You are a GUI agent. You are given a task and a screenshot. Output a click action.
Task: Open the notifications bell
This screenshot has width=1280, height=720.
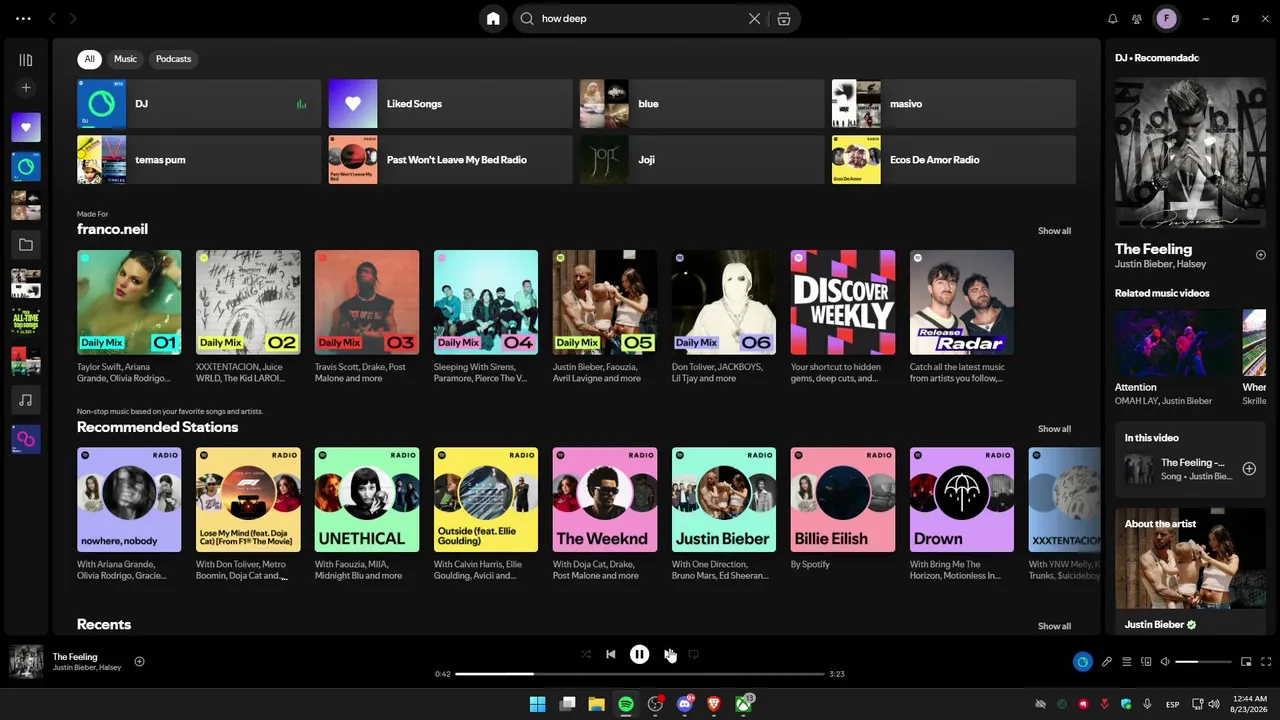click(1113, 18)
